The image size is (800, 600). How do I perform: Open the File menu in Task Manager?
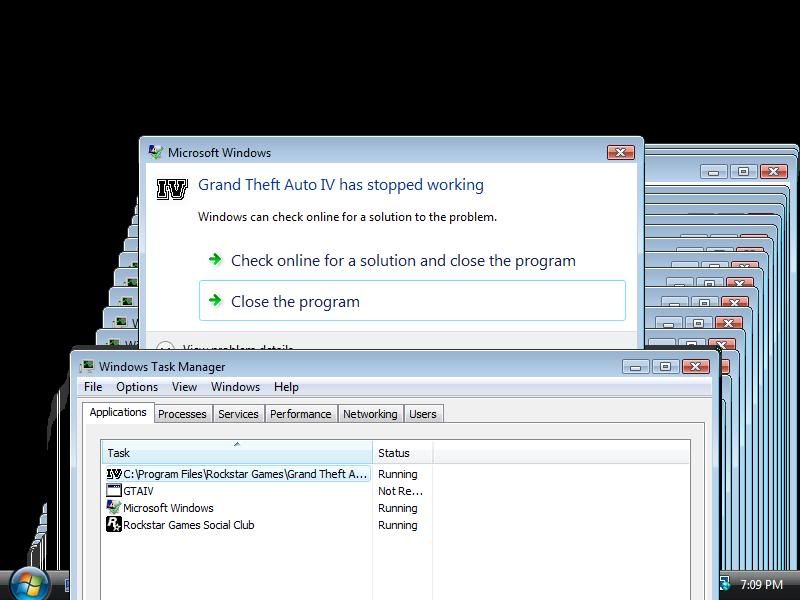coord(93,387)
